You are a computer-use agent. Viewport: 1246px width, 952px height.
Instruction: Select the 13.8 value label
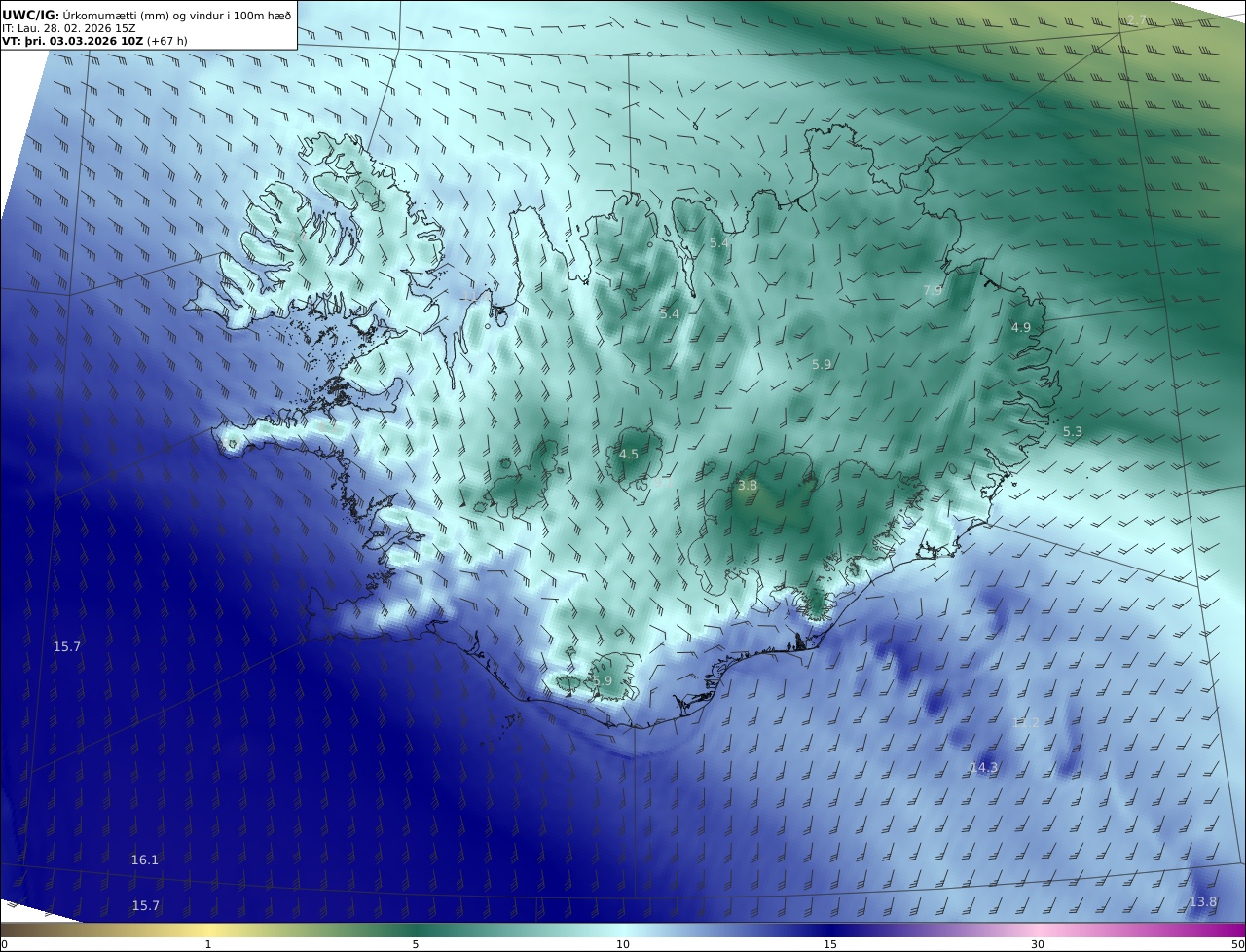point(1203,902)
